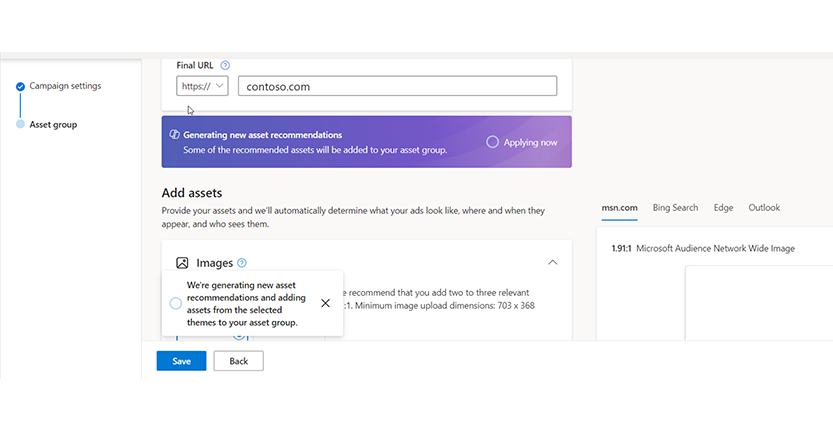
Task: Go to Campaign settings step
Action: click(65, 86)
